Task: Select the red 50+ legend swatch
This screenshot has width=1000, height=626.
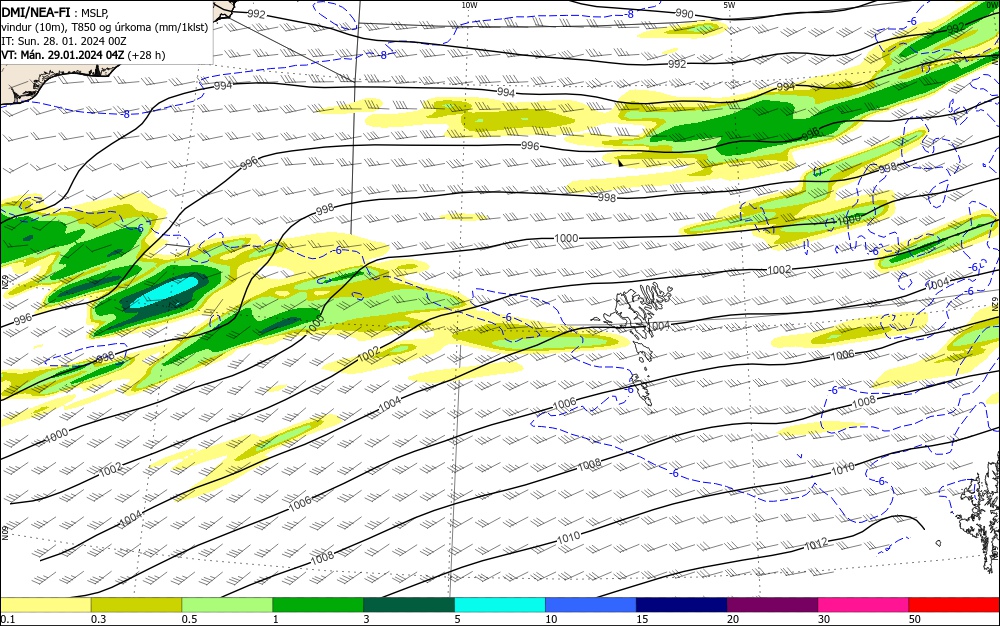Action: [x=954, y=605]
